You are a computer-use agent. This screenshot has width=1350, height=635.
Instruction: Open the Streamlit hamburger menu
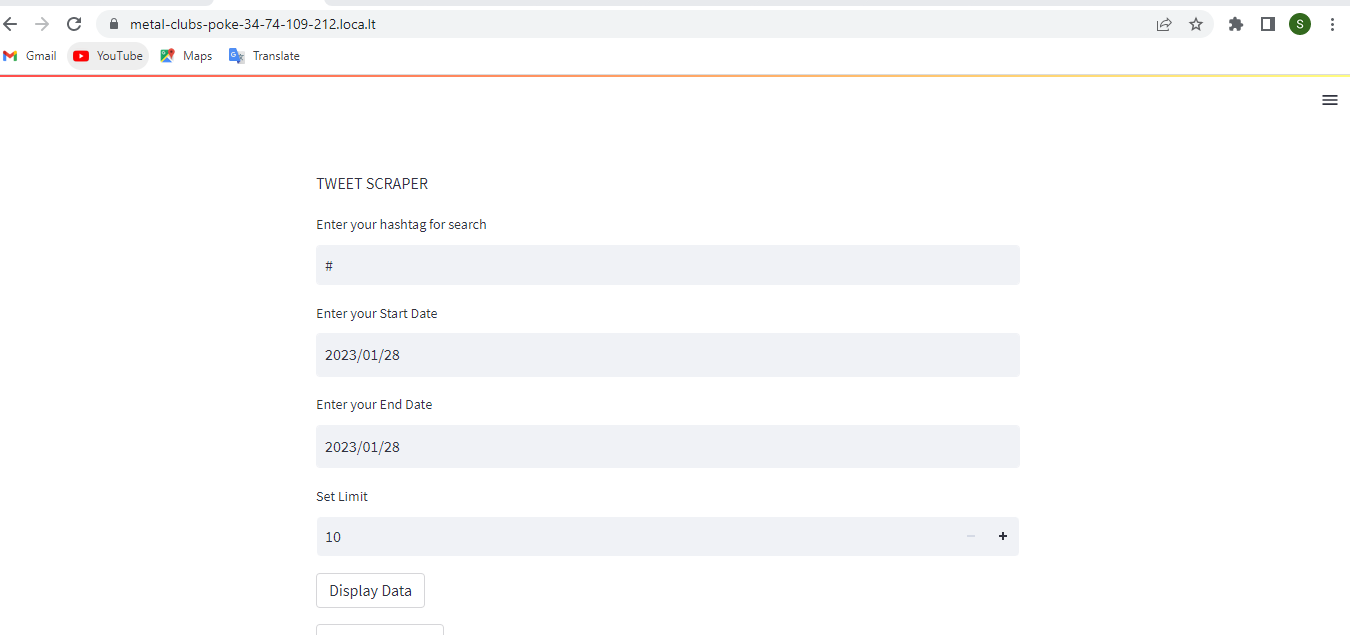[x=1330, y=100]
